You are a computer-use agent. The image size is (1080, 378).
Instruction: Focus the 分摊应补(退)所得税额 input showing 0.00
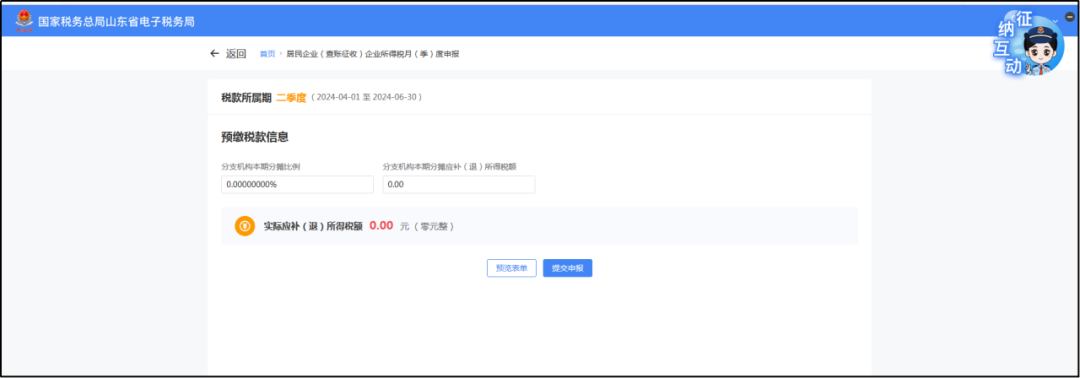(x=459, y=185)
